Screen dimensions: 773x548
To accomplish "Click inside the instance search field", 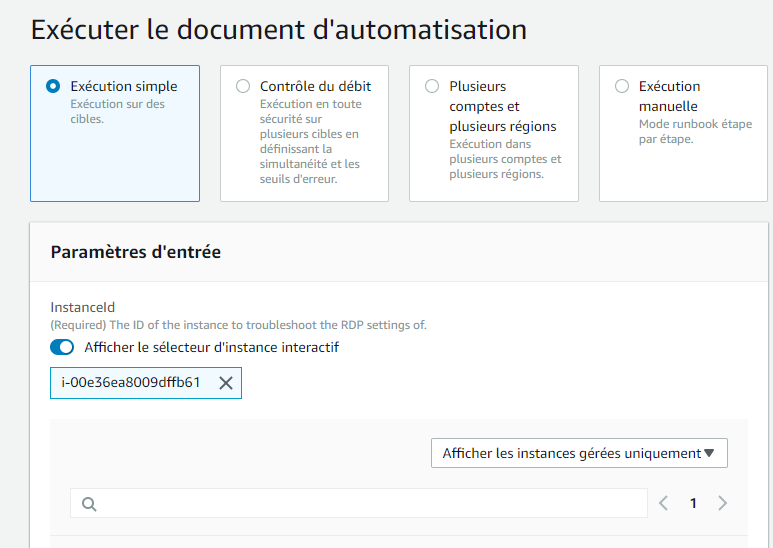I will tap(359, 503).
